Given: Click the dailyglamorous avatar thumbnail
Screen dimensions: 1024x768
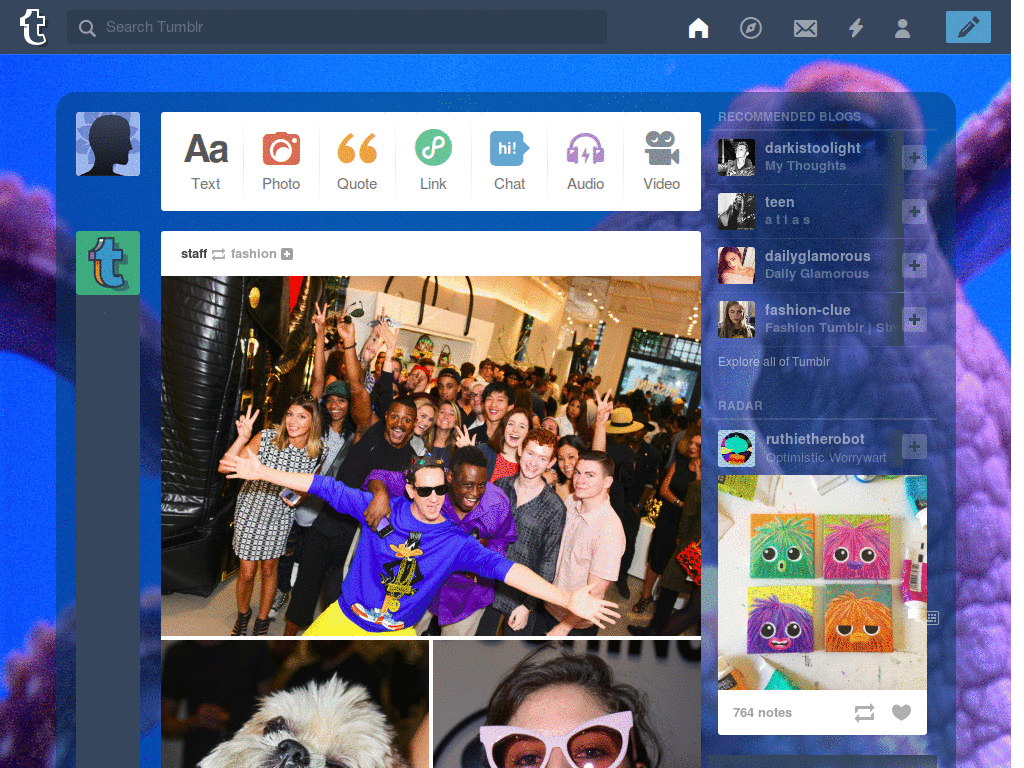Looking at the screenshot, I should pyautogui.click(x=737, y=265).
